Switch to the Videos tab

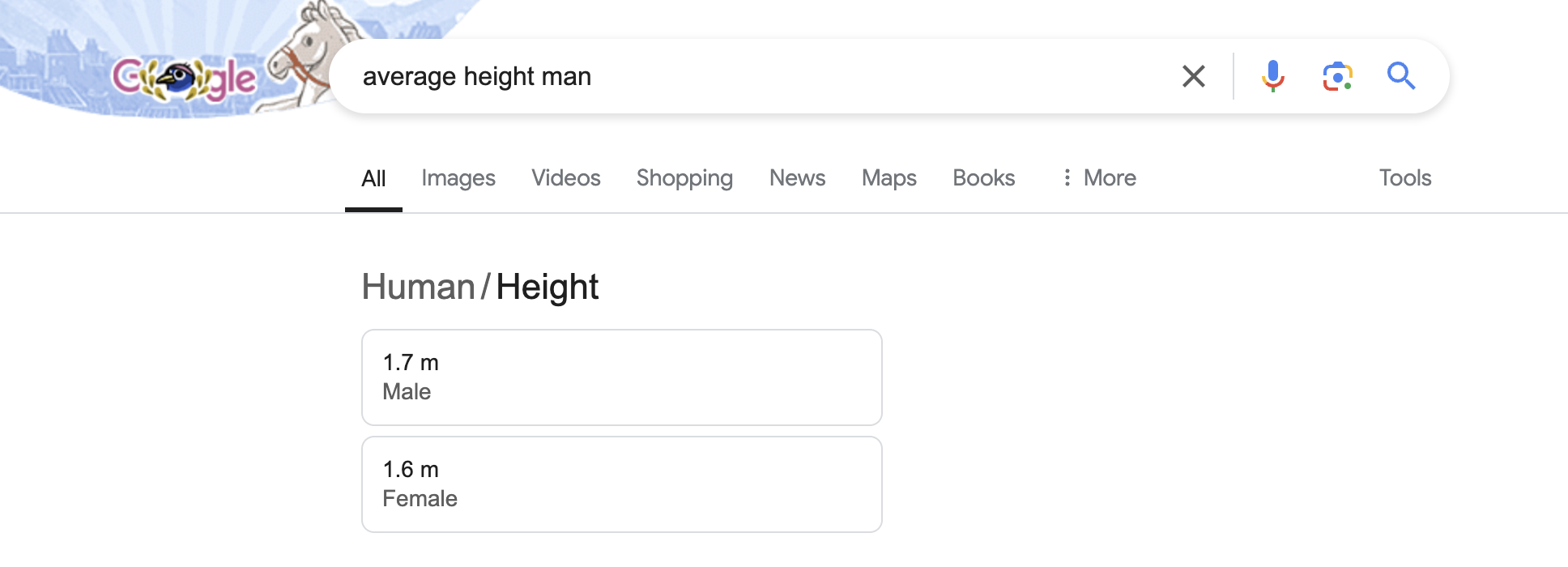pyautogui.click(x=565, y=178)
